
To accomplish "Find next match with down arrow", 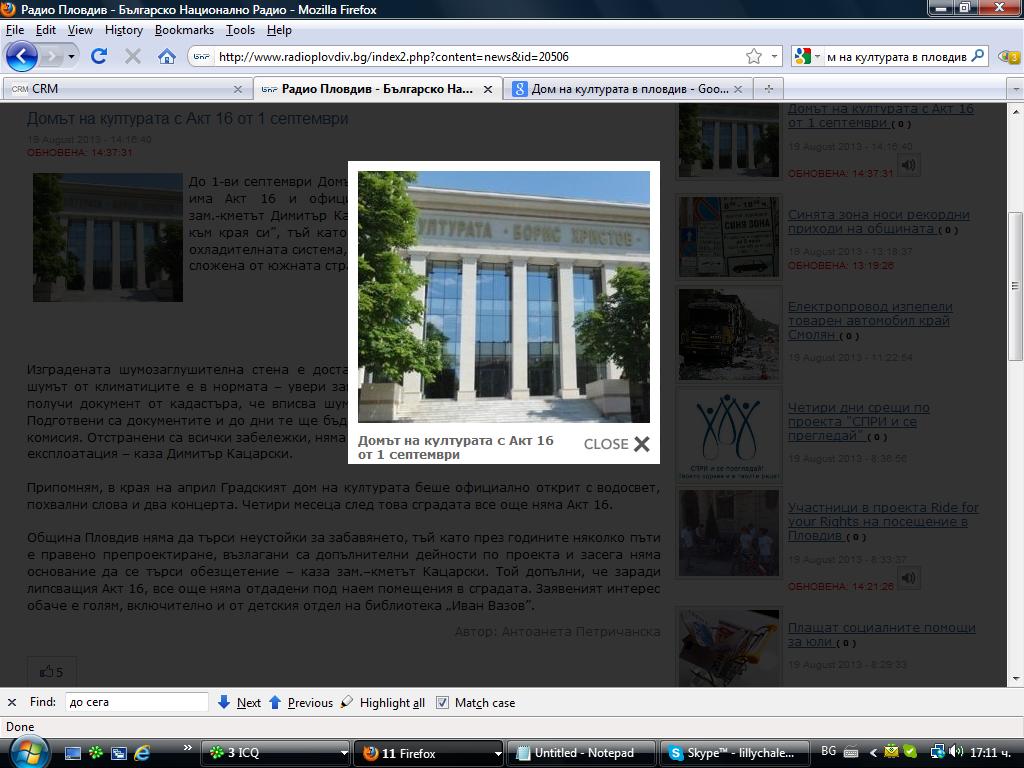I will (x=223, y=702).
